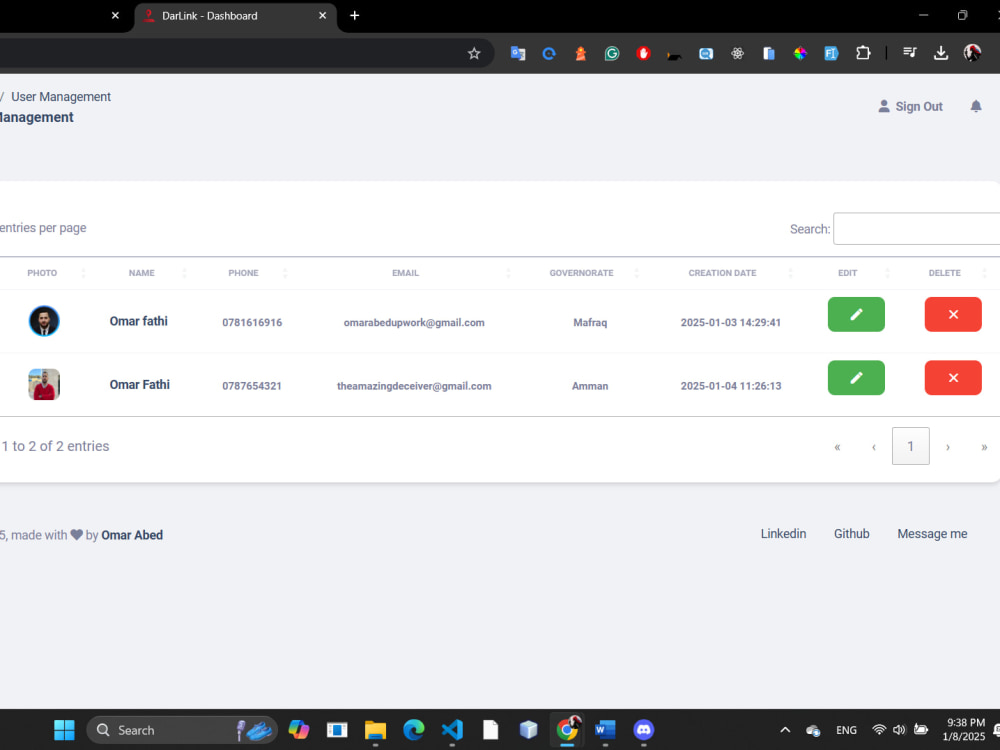1000x750 pixels.
Task: Sort table by Name column
Action: [x=142, y=273]
